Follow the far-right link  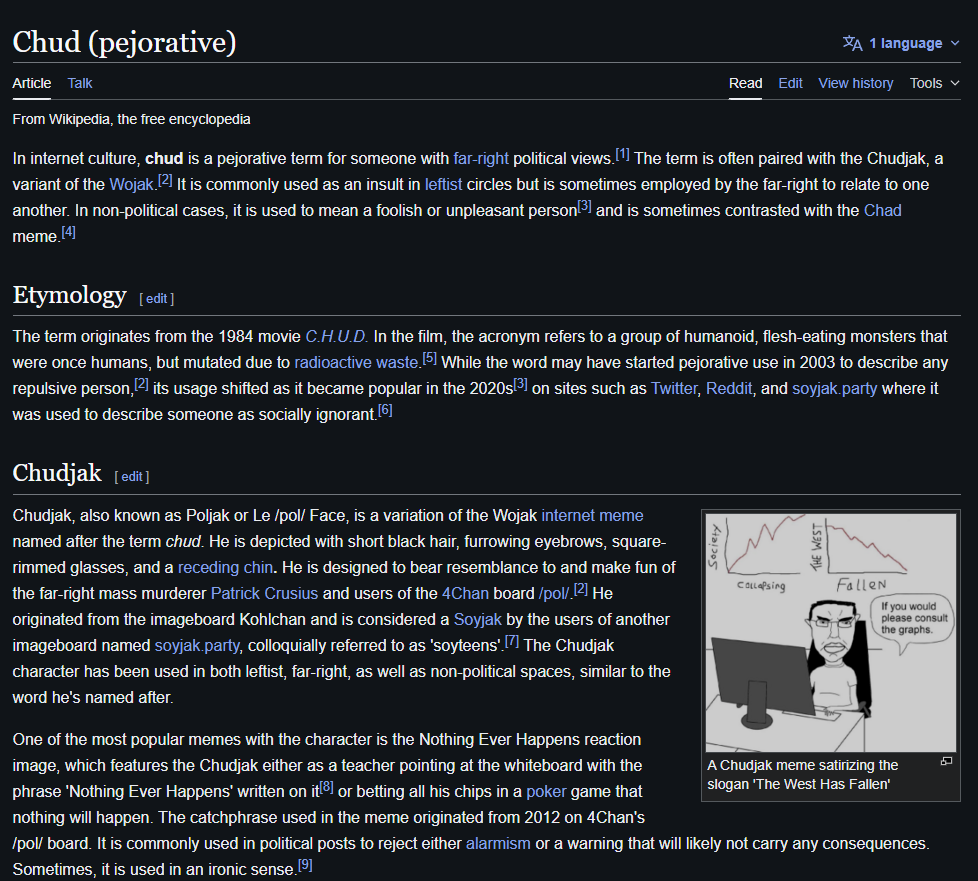(x=481, y=158)
